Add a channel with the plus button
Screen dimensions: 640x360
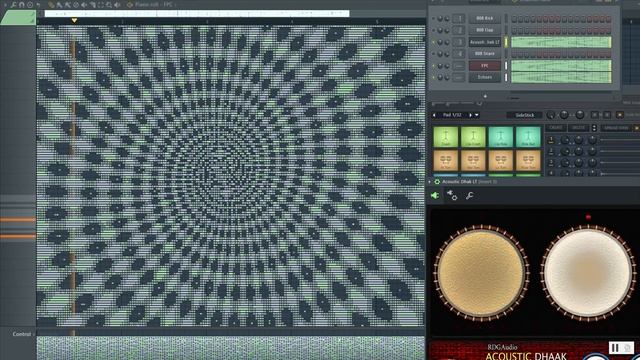(485, 96)
